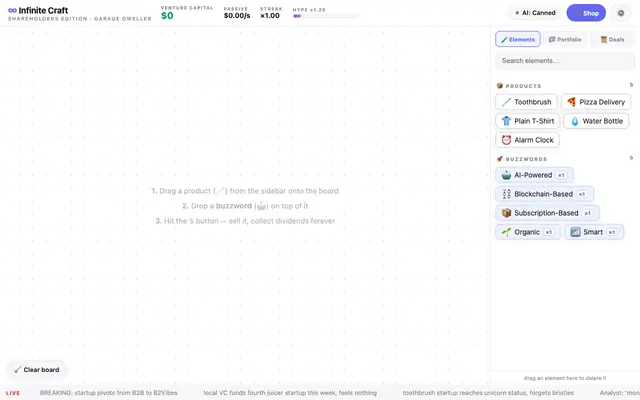Image resolution: width=640 pixels, height=400 pixels.
Task: Select the Water Bottle product chip
Action: (596, 121)
